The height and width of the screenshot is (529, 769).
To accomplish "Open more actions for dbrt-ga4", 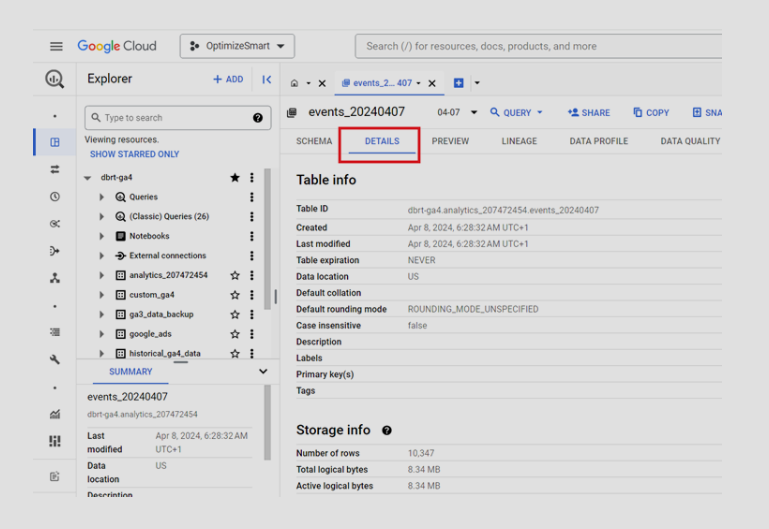I will (x=252, y=177).
